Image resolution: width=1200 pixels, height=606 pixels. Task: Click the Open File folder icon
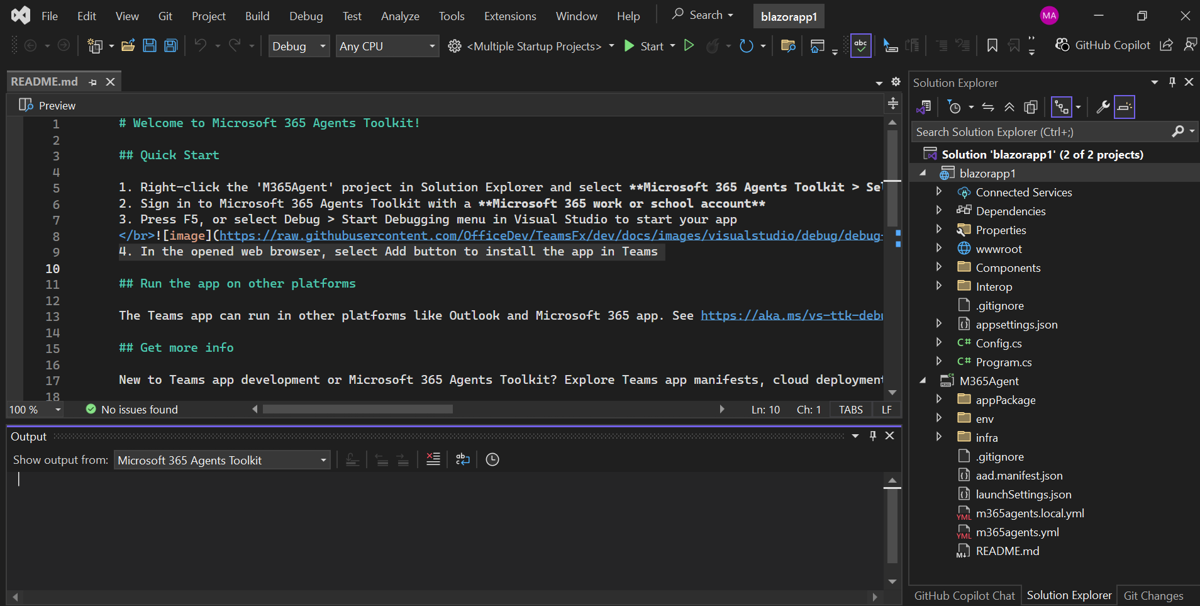128,46
